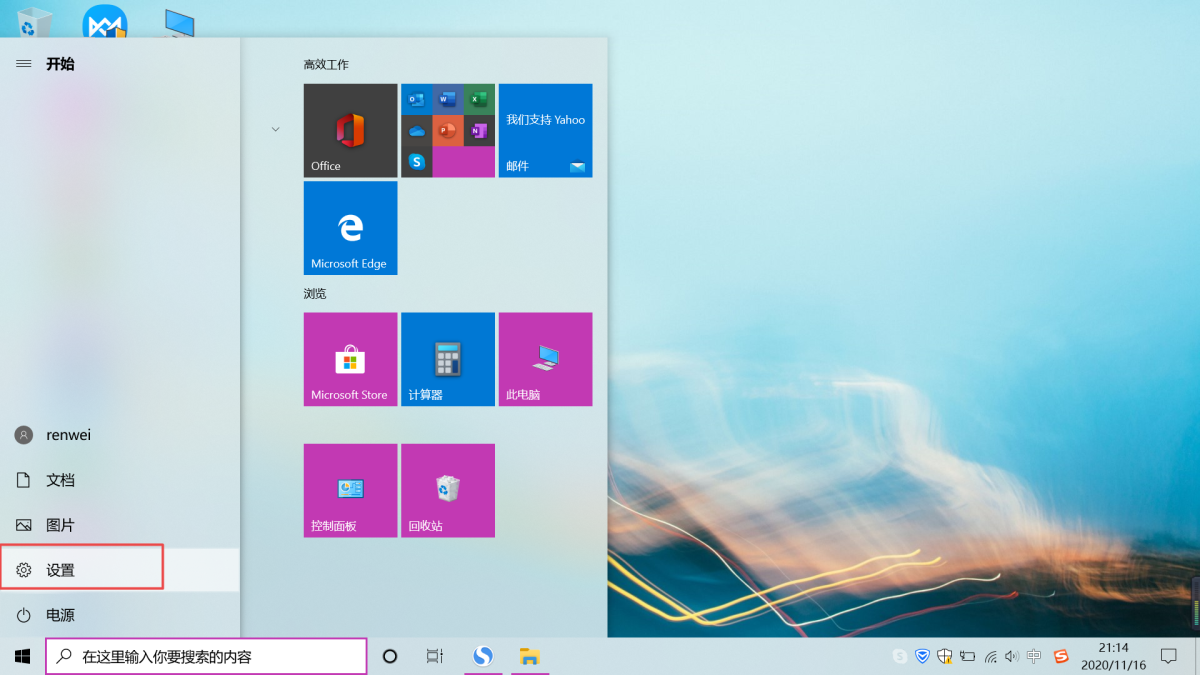Screen dimensions: 1200x675
Task: Open 文档 documents folder
Action: (60, 480)
